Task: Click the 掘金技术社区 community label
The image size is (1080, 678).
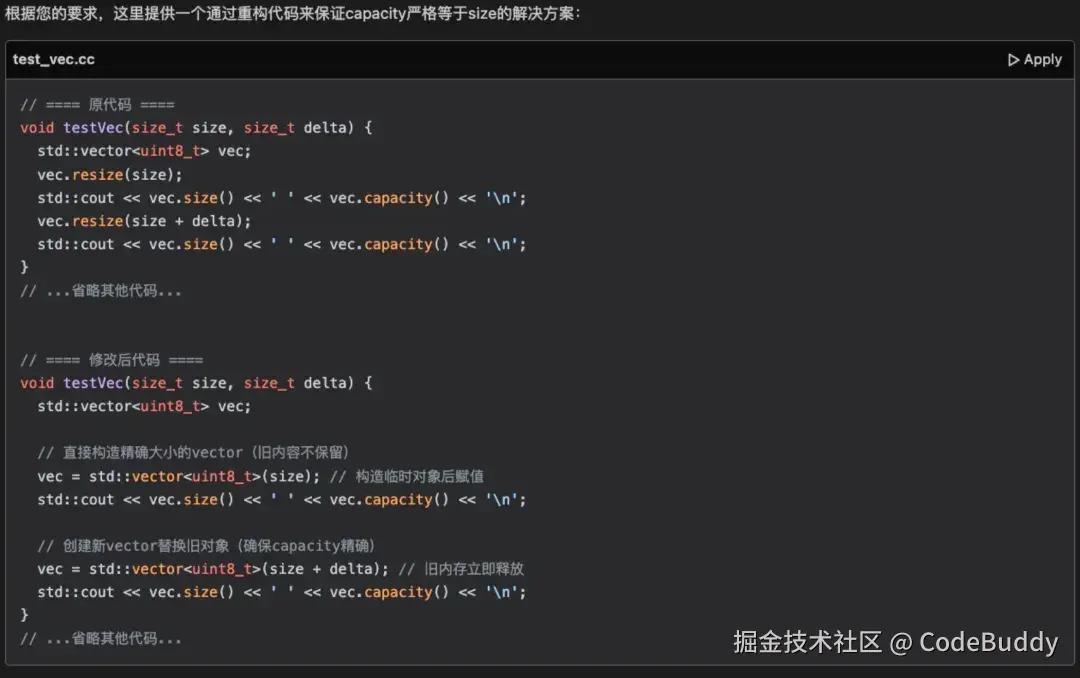Action: 808,642
